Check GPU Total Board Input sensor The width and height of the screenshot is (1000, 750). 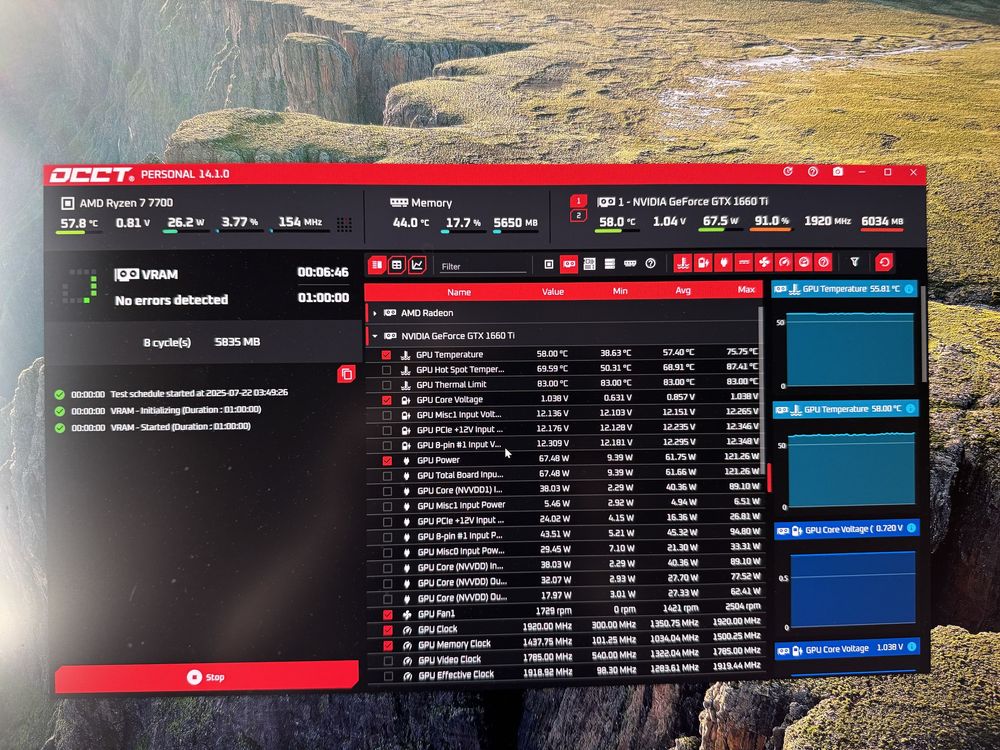click(x=387, y=476)
